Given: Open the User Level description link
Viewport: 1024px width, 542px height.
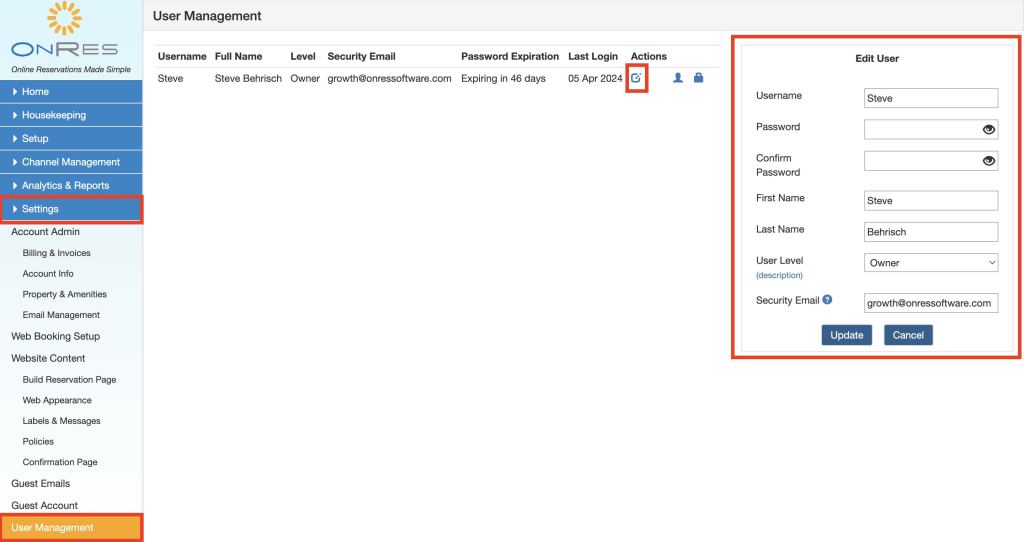Looking at the screenshot, I should pyautogui.click(x=779, y=276).
